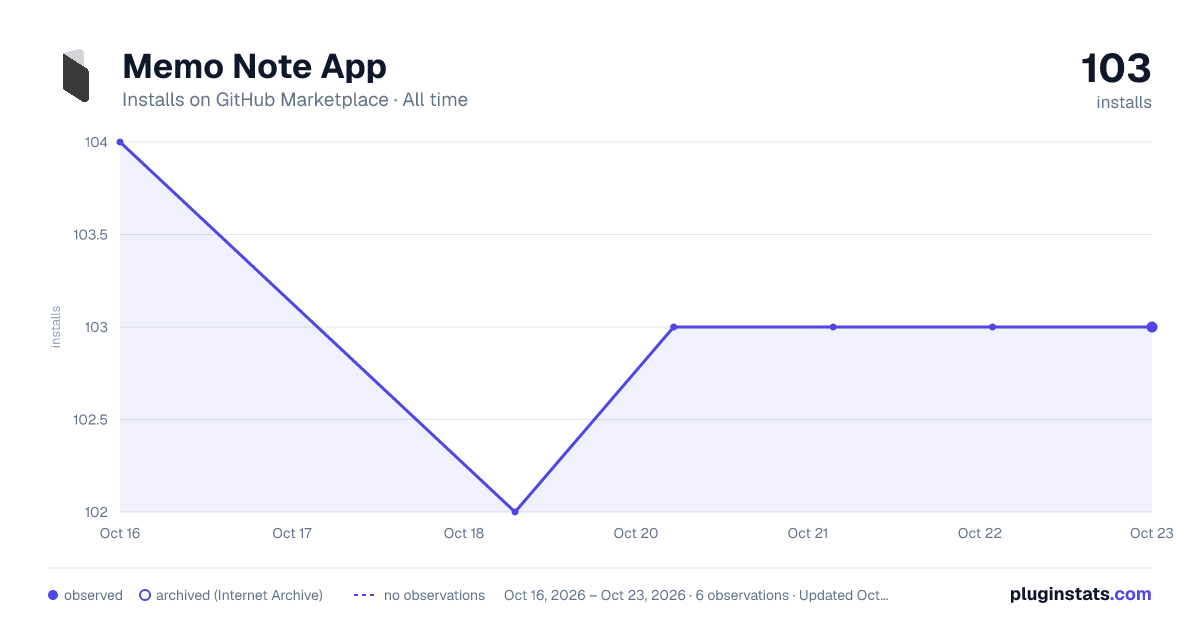The height and width of the screenshot is (630, 1200).
Task: Click the dashed no-observations legend icon
Action: (x=364, y=595)
